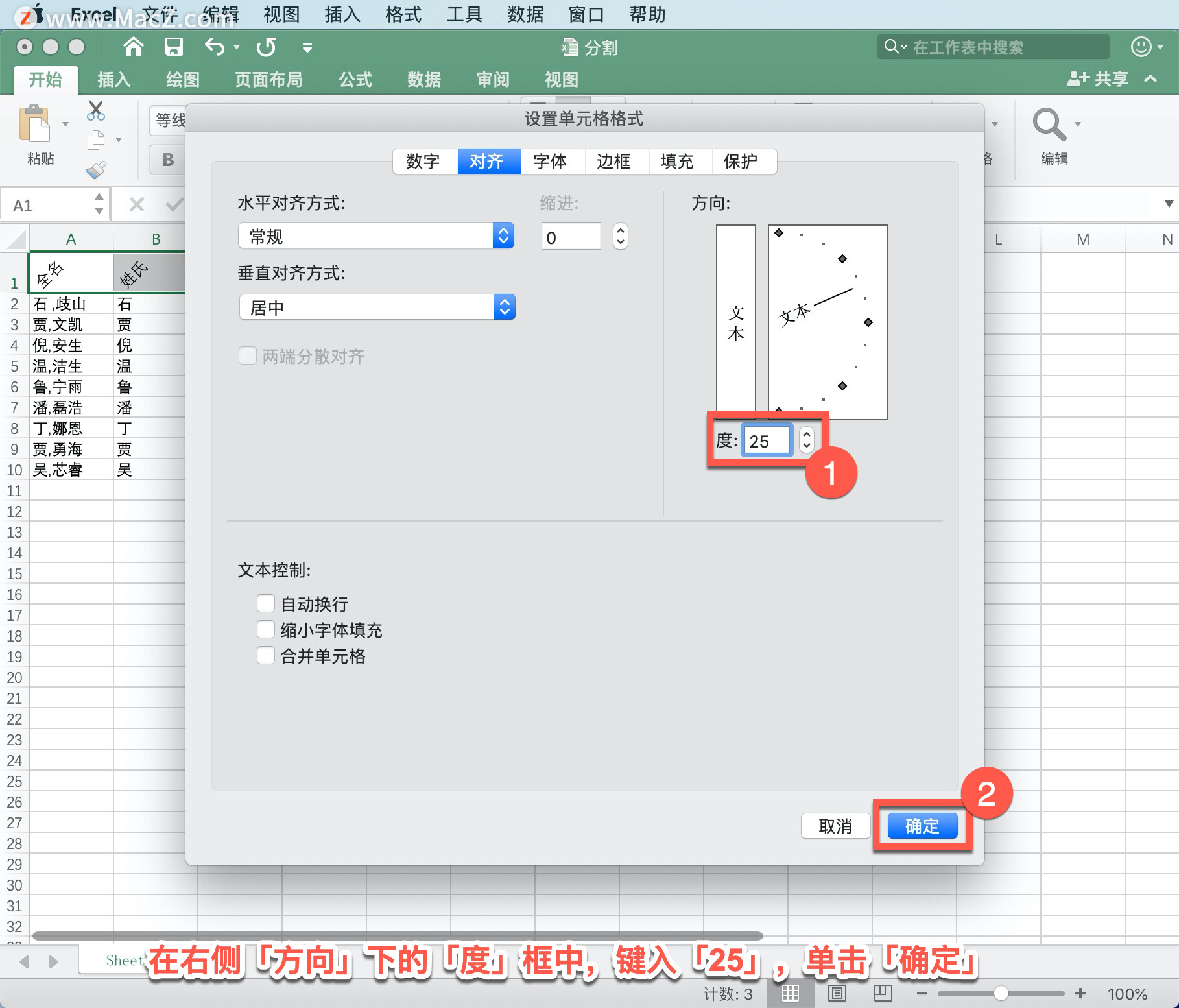Screen dimensions: 1179x1008
Task: Click the Home icon in title bar
Action: 134,47
